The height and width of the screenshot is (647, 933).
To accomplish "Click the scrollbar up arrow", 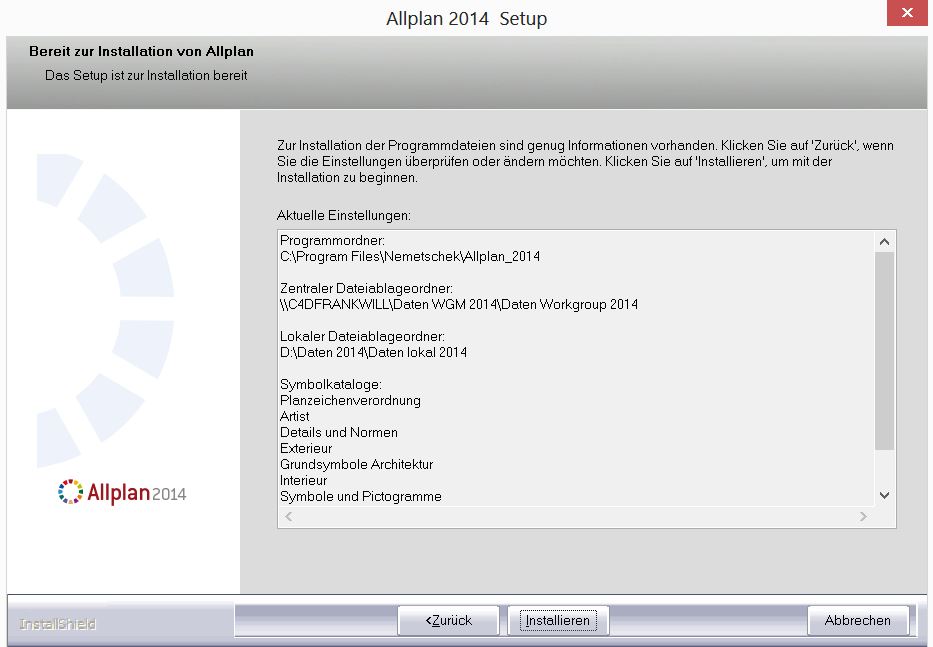I will pyautogui.click(x=883, y=240).
